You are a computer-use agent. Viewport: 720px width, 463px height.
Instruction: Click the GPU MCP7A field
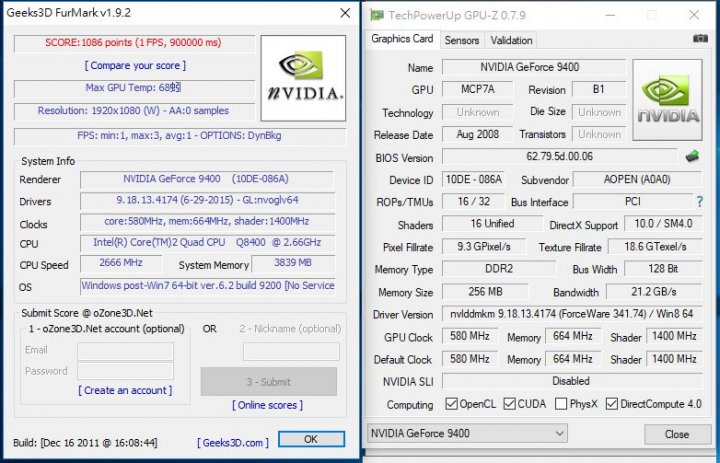coord(478,90)
